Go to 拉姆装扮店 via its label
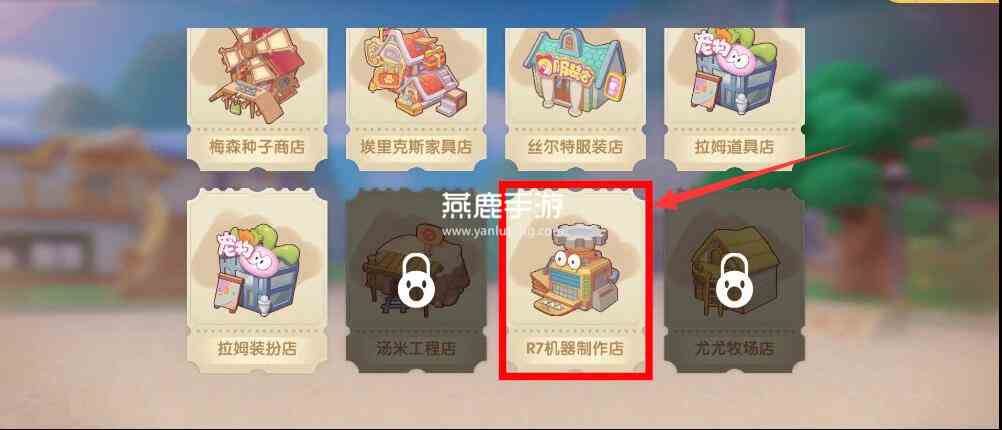 (x=257, y=349)
